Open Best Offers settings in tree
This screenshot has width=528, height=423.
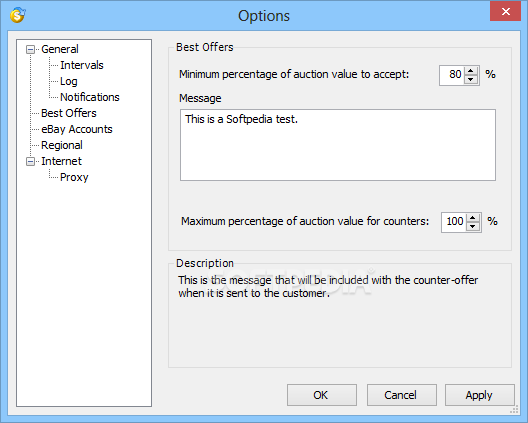69,113
